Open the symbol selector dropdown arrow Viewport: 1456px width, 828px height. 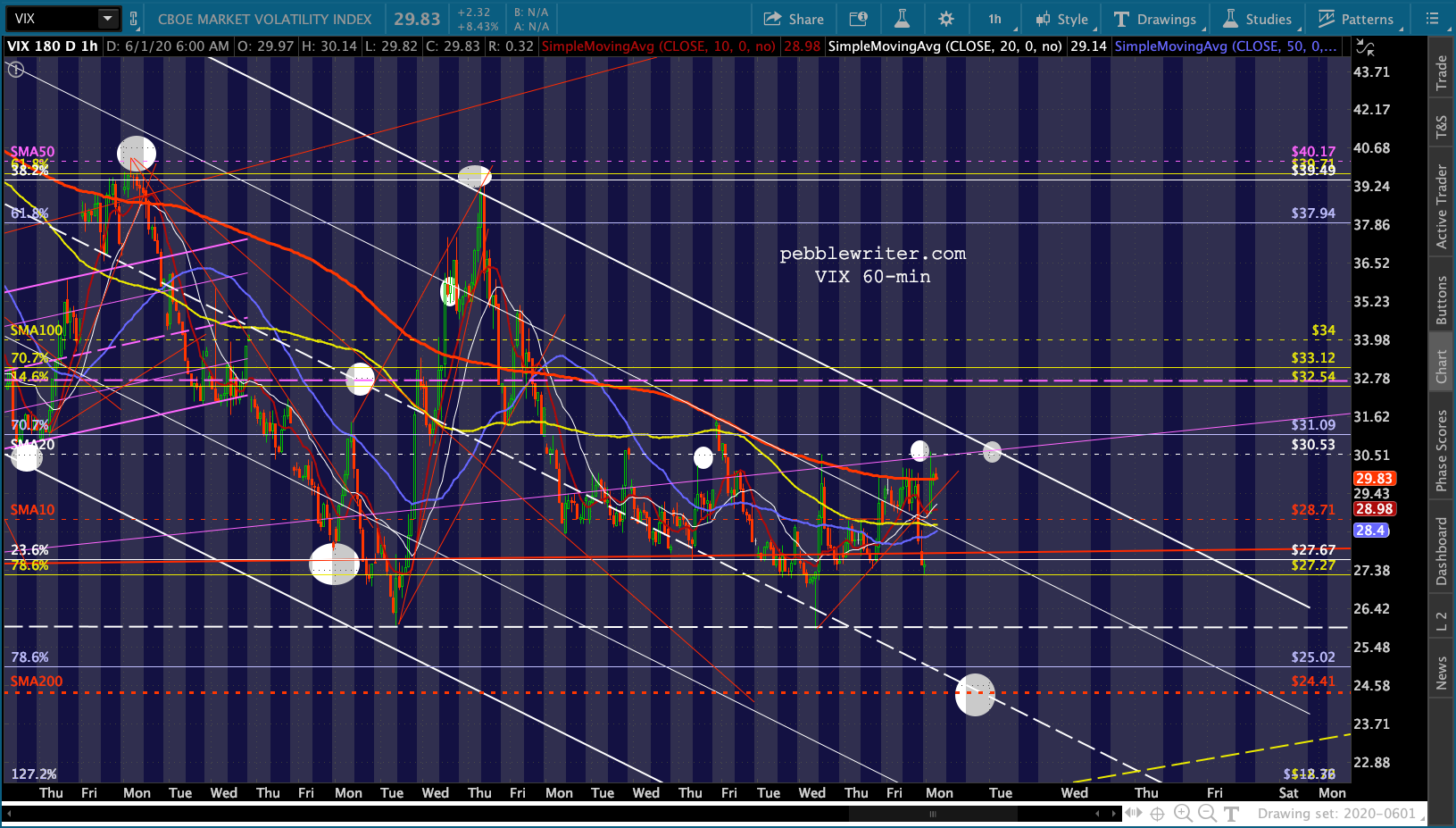pyautogui.click(x=108, y=18)
